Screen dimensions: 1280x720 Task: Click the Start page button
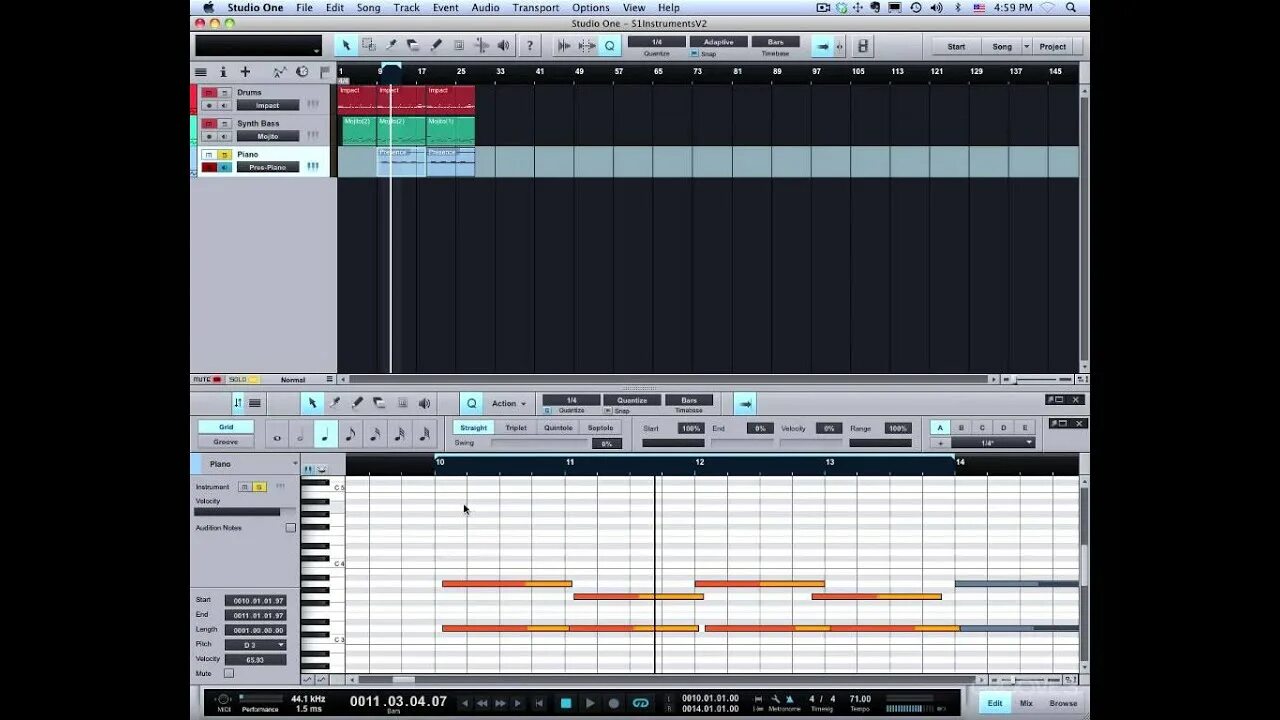(956, 46)
